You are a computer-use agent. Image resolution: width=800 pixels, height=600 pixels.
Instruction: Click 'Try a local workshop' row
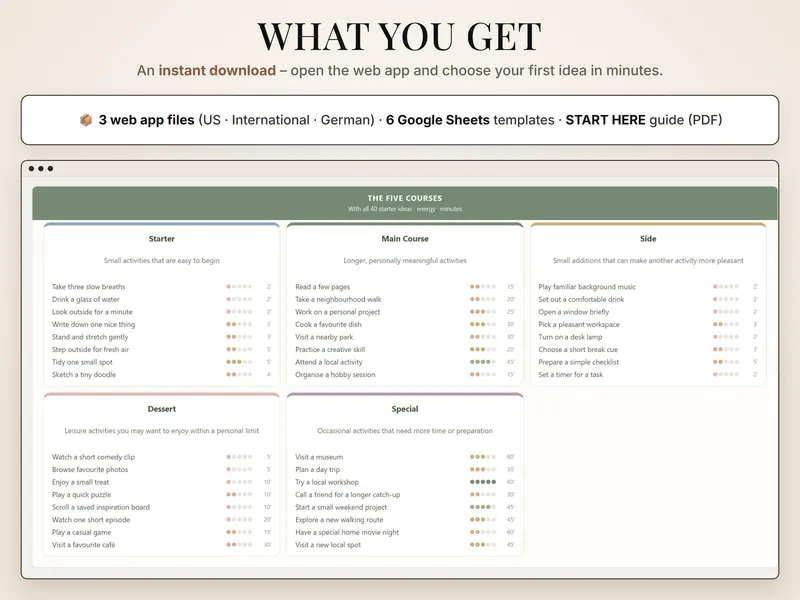405,482
